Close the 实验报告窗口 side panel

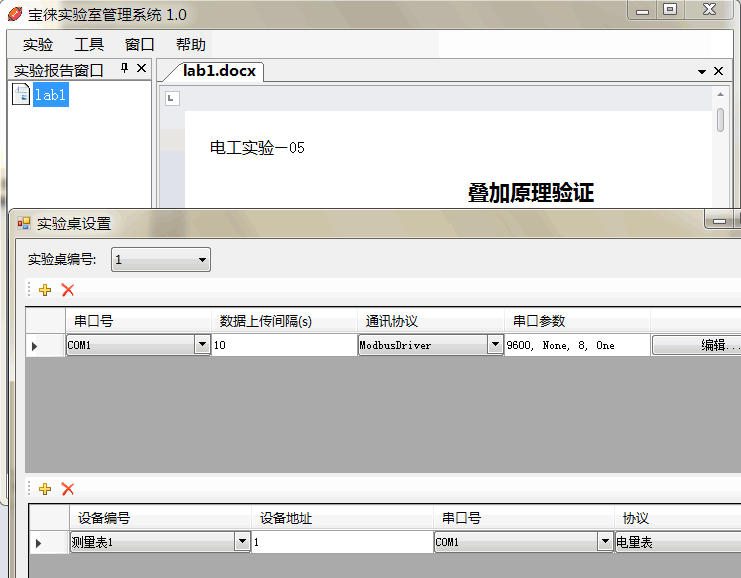coord(141,69)
